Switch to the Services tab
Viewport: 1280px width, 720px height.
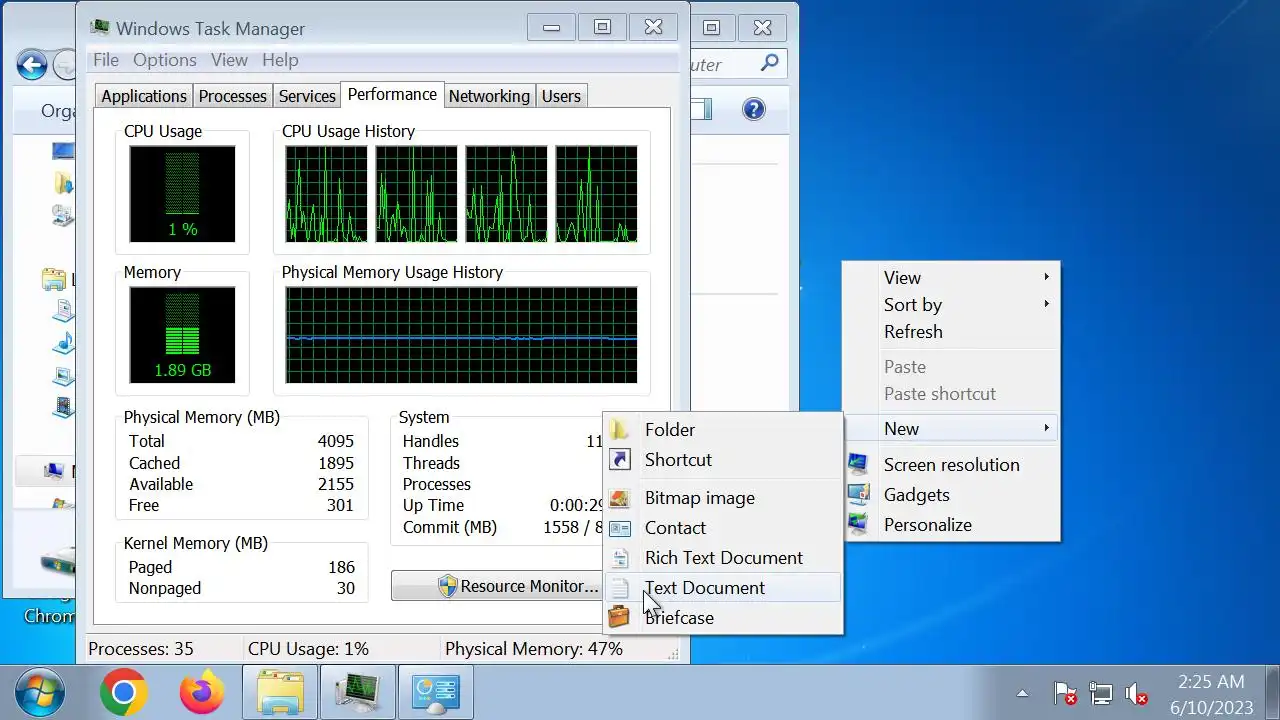click(x=307, y=96)
